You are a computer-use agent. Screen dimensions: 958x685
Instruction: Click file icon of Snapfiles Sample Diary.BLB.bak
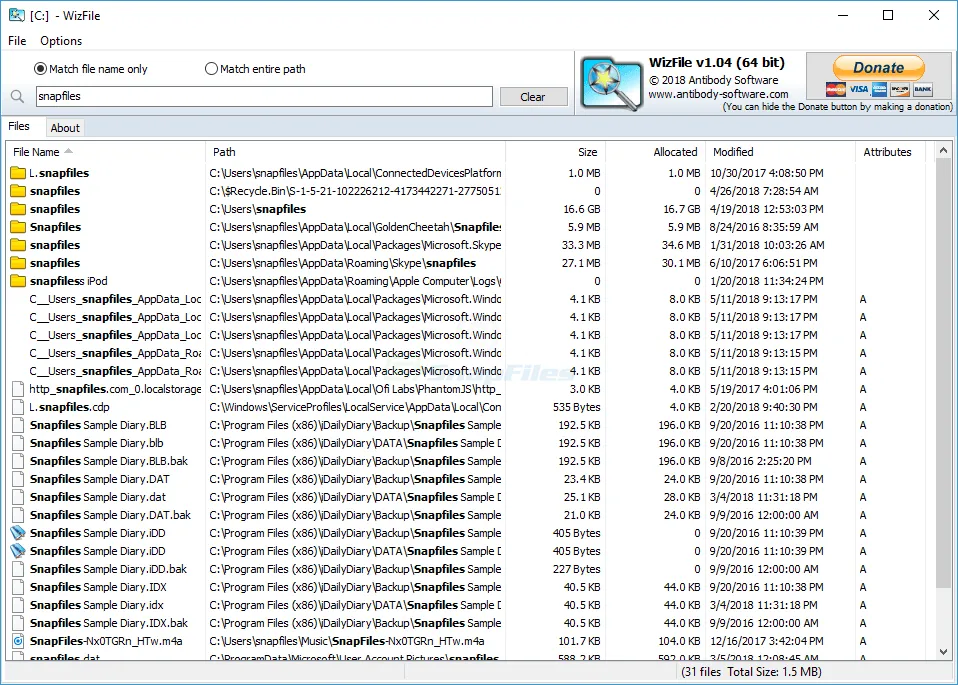18,461
